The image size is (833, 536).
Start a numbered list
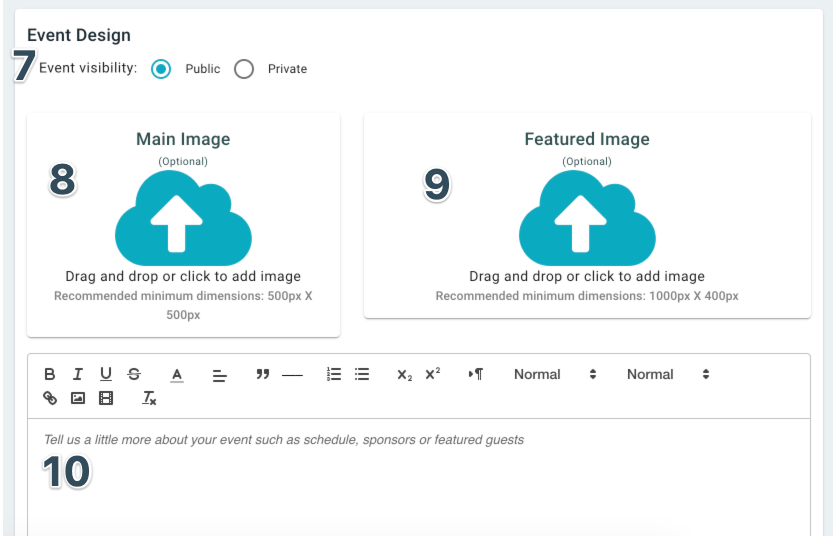tap(334, 374)
